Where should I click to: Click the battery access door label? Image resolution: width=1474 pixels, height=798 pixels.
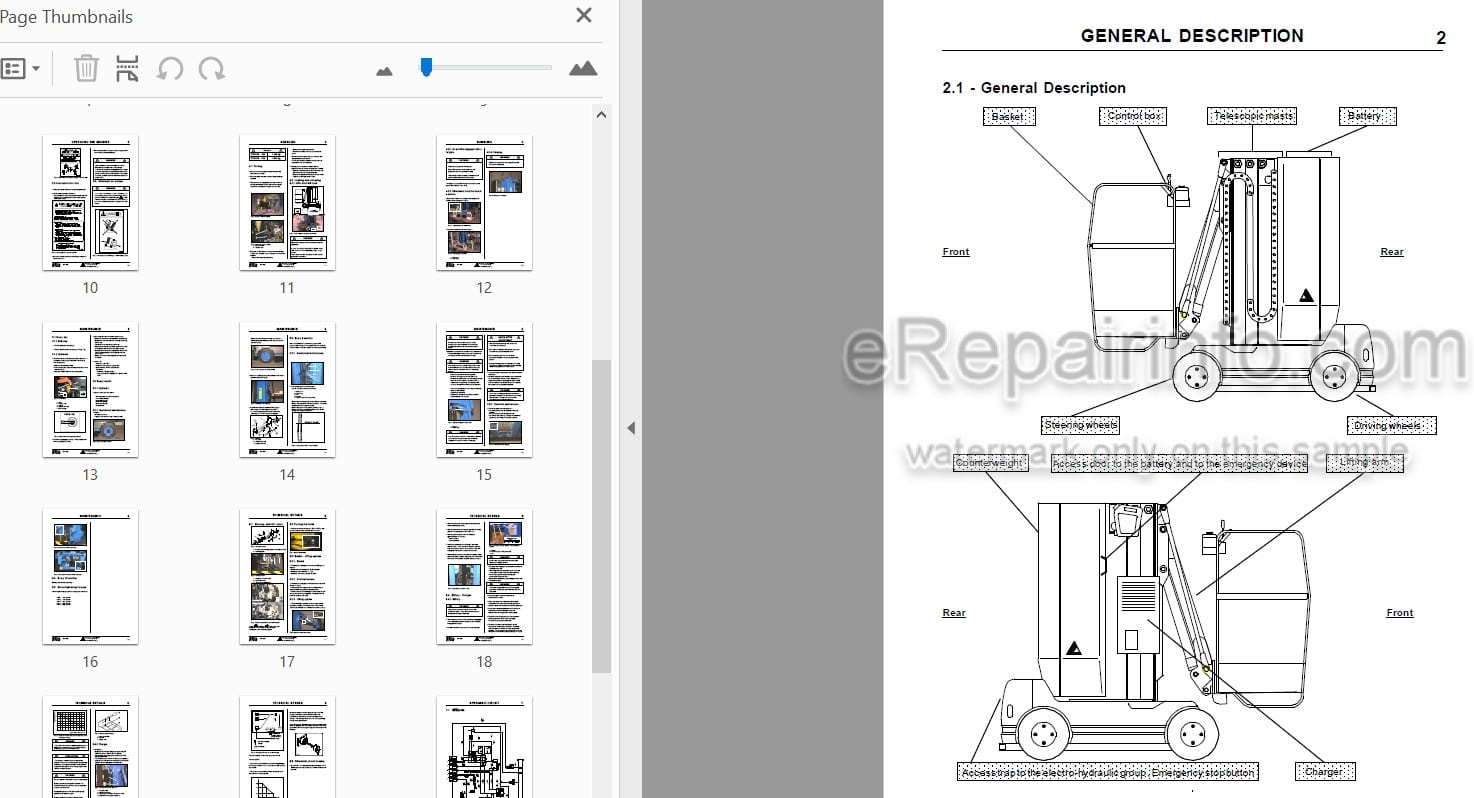pyautogui.click(x=1179, y=463)
